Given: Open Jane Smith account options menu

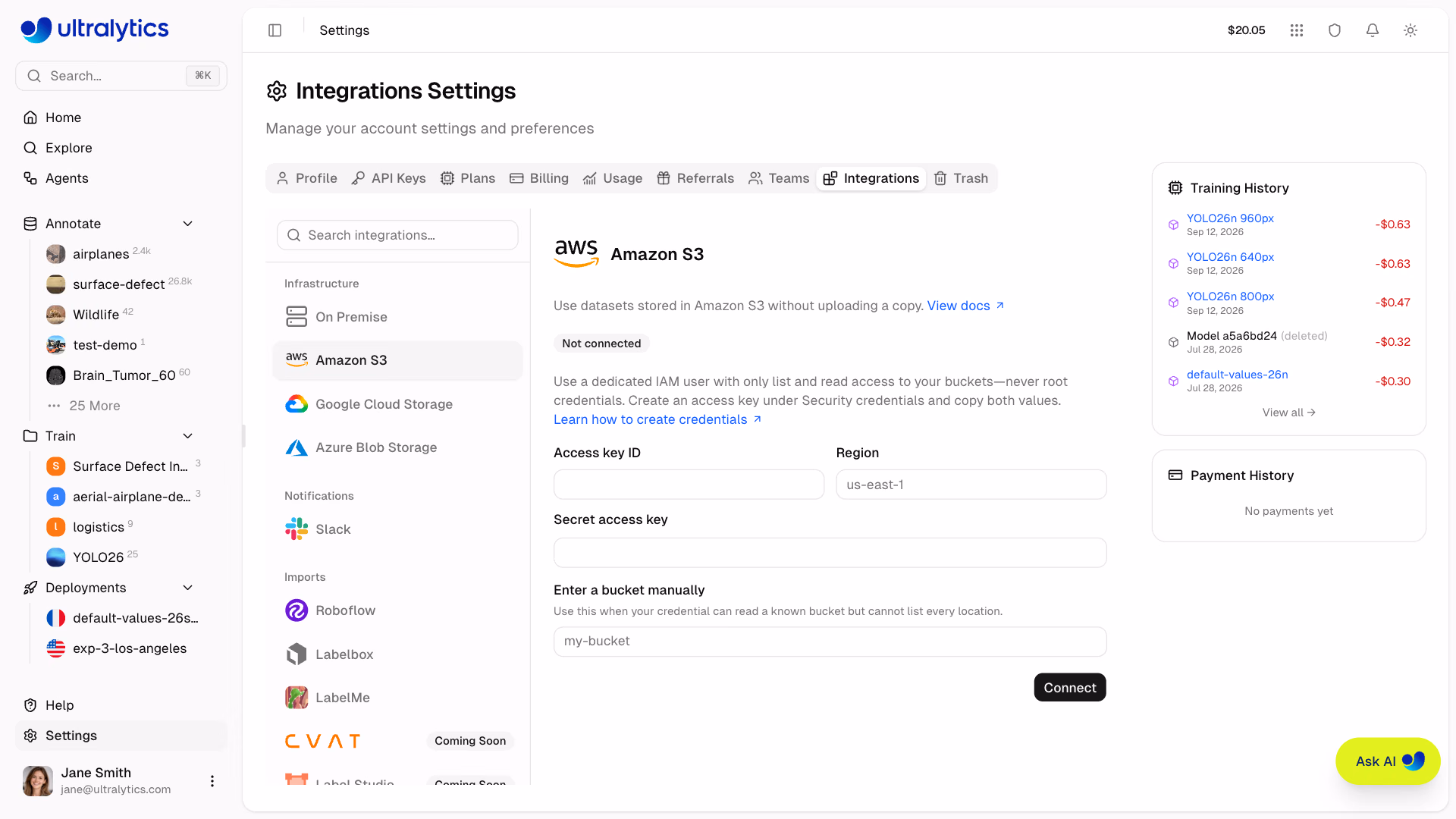Looking at the screenshot, I should pyautogui.click(x=212, y=781).
